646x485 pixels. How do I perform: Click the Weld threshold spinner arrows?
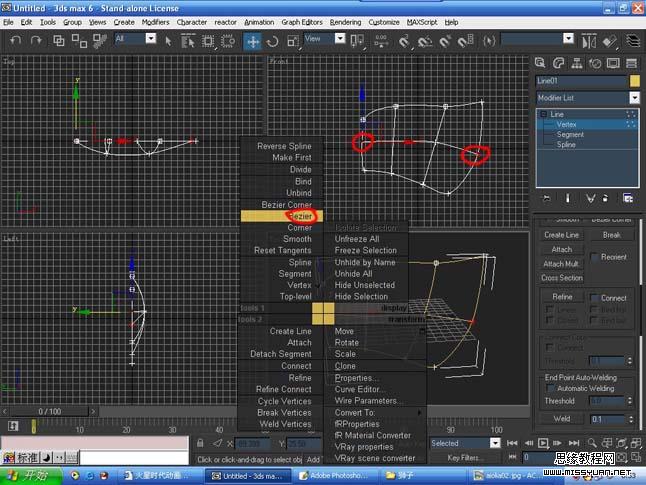tap(630, 419)
